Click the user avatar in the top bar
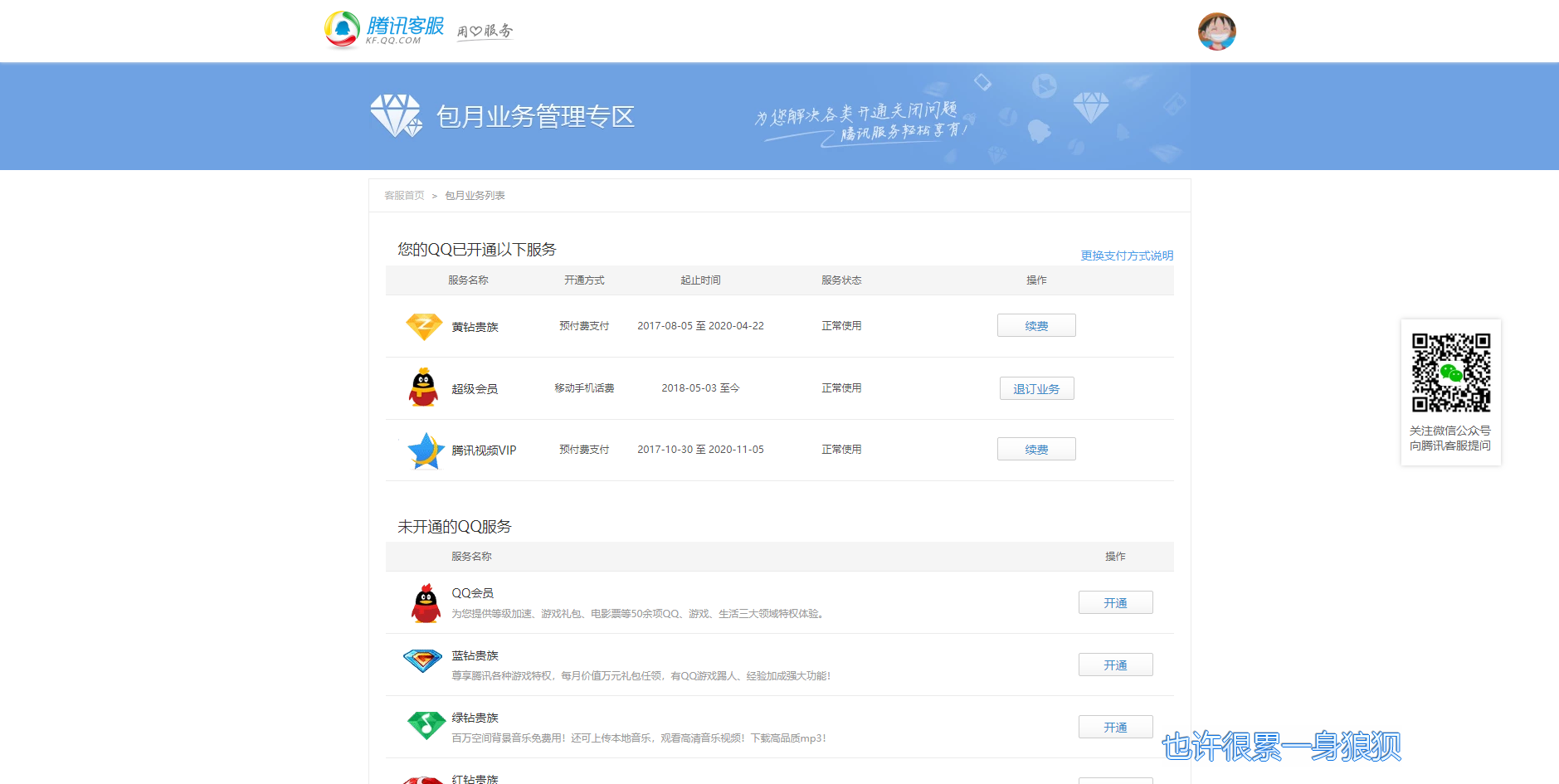This screenshot has width=1559, height=784. click(1216, 31)
